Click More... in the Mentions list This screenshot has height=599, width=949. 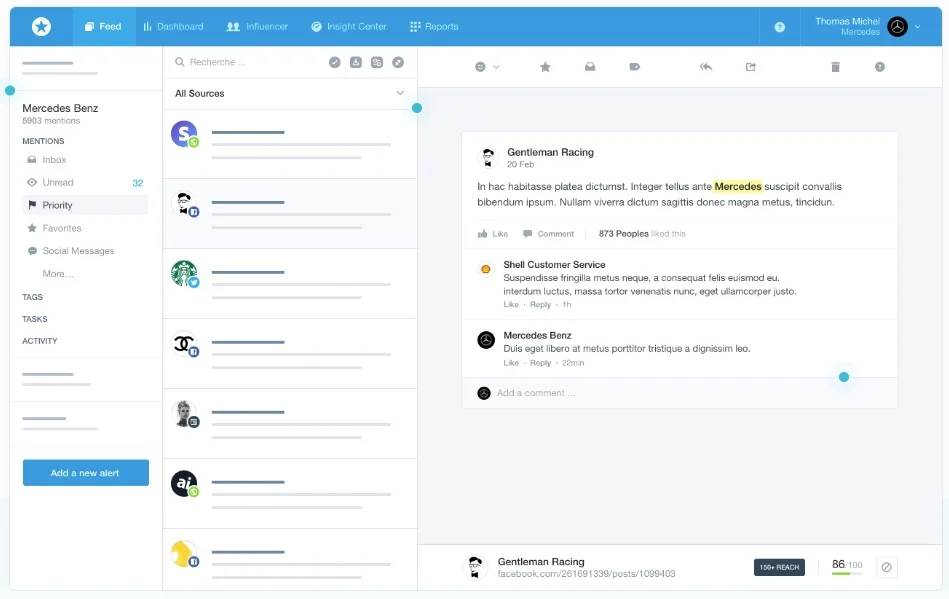58,274
